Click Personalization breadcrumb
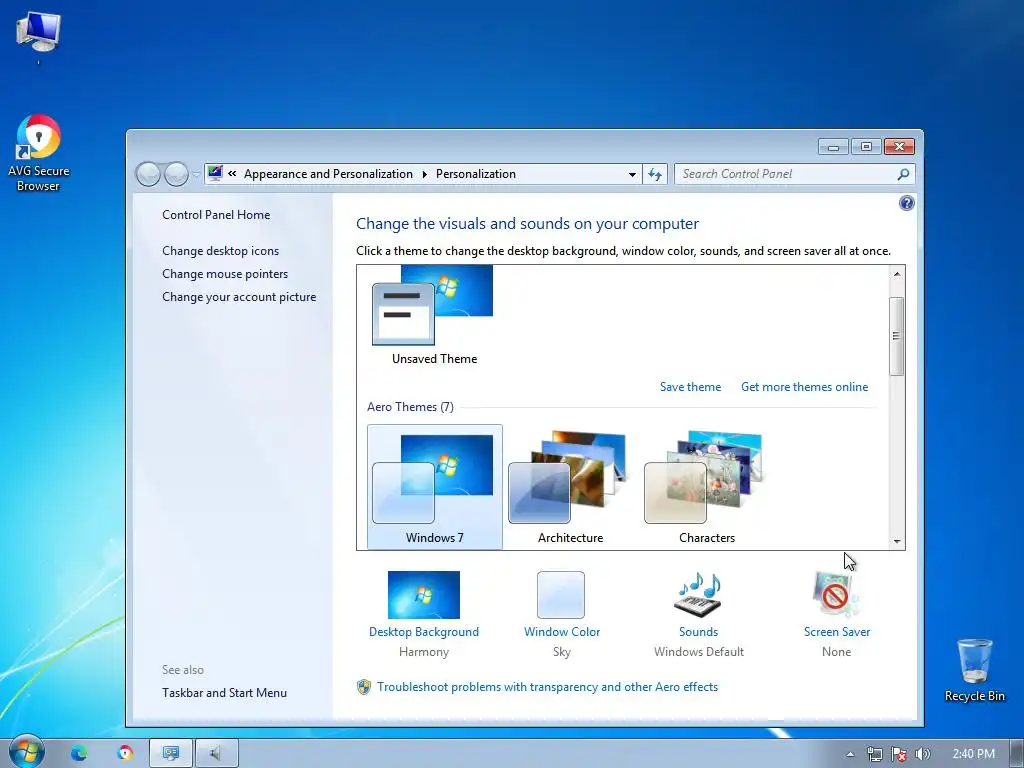 475,174
